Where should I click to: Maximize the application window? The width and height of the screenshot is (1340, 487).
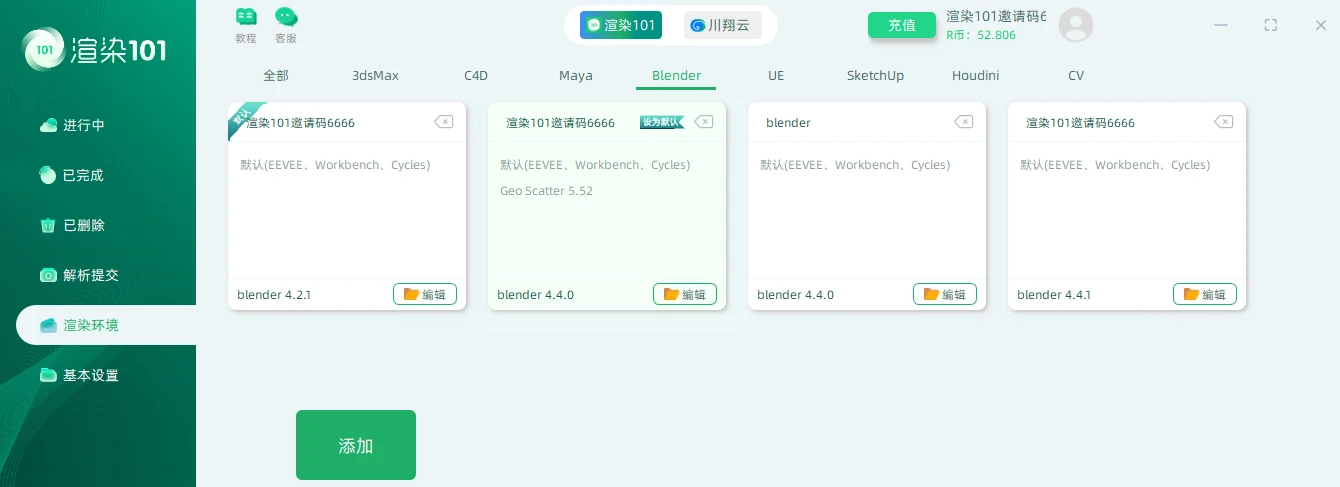click(x=1271, y=25)
